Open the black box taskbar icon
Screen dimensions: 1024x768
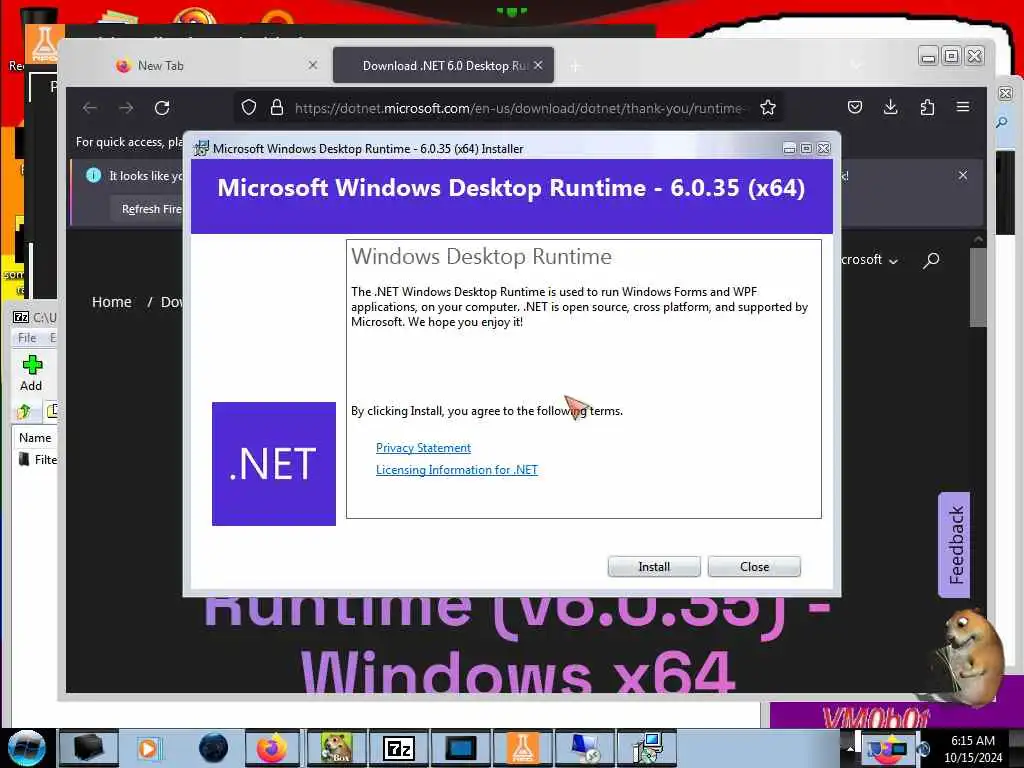tap(88, 748)
